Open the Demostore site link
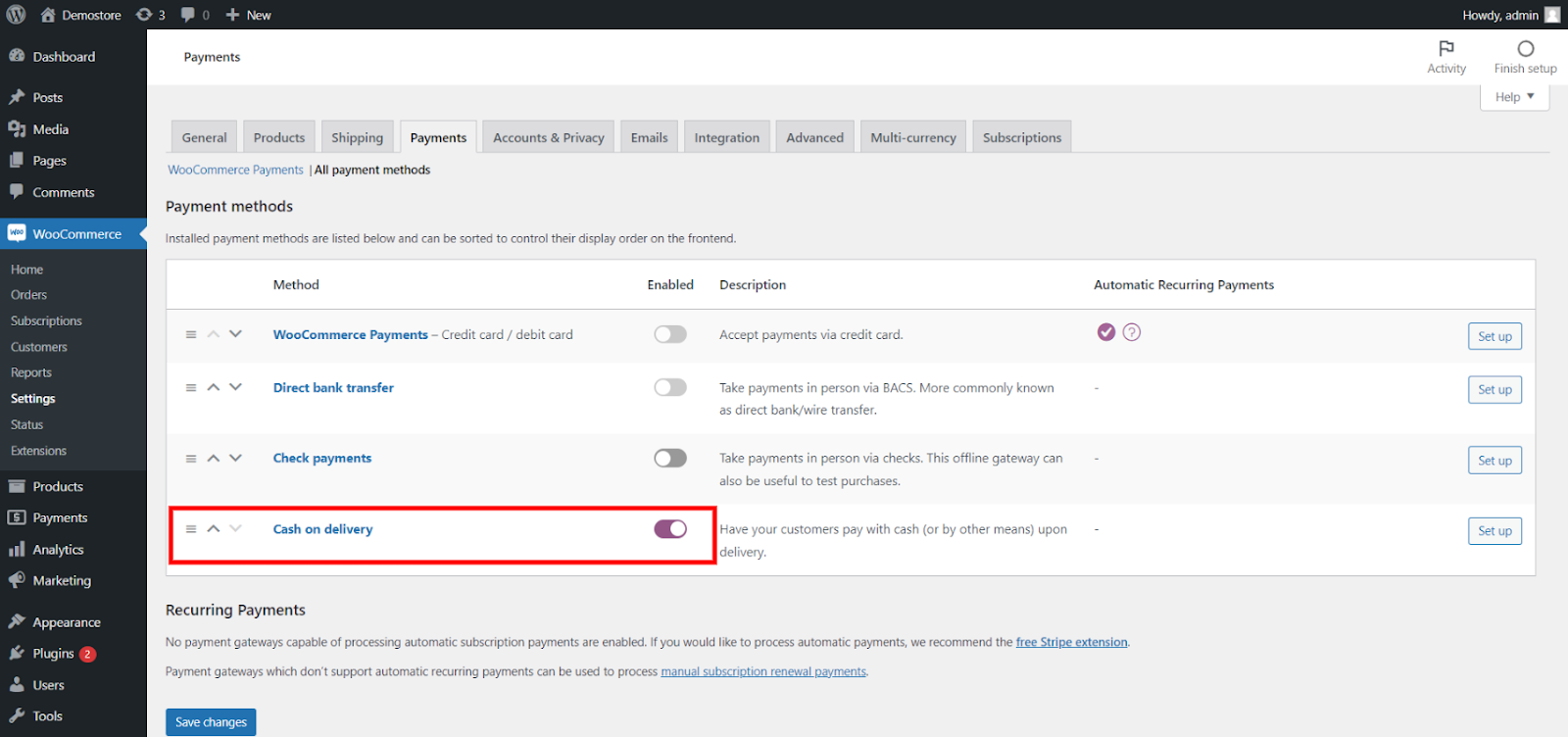Screen dimensions: 1568x737 click(80, 15)
